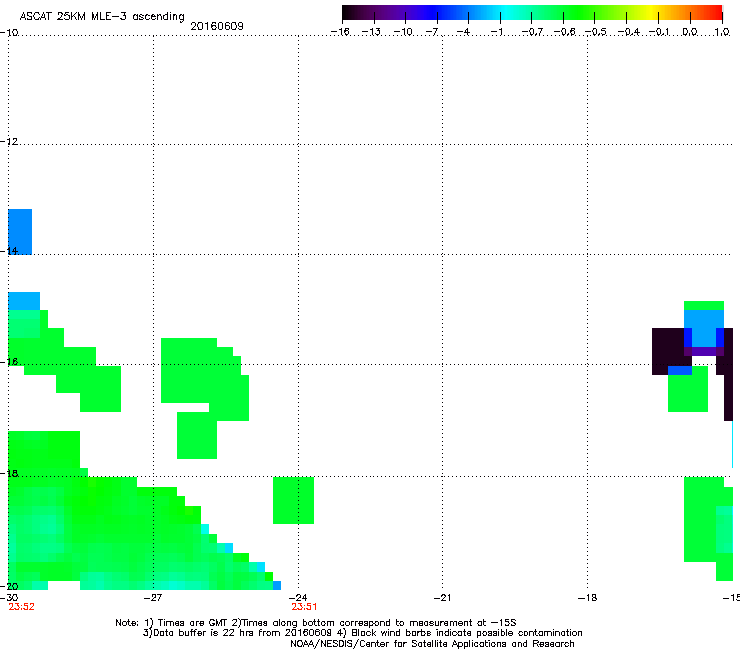Select the date label '20160609' under the title

217,26
